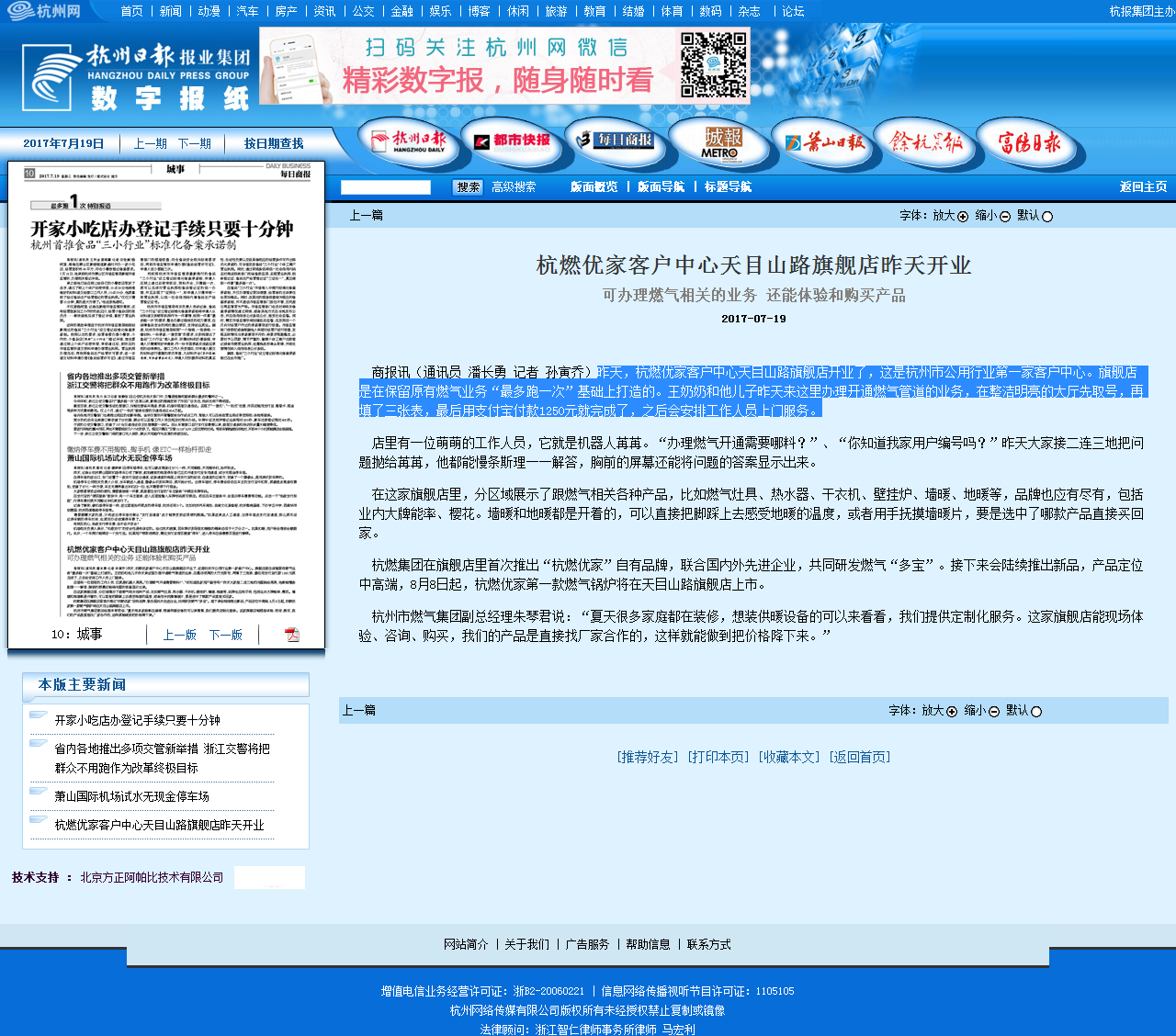The height and width of the screenshot is (1036, 1176).
Task: Open the 每日商报 newspaper logo tab
Action: (615, 141)
